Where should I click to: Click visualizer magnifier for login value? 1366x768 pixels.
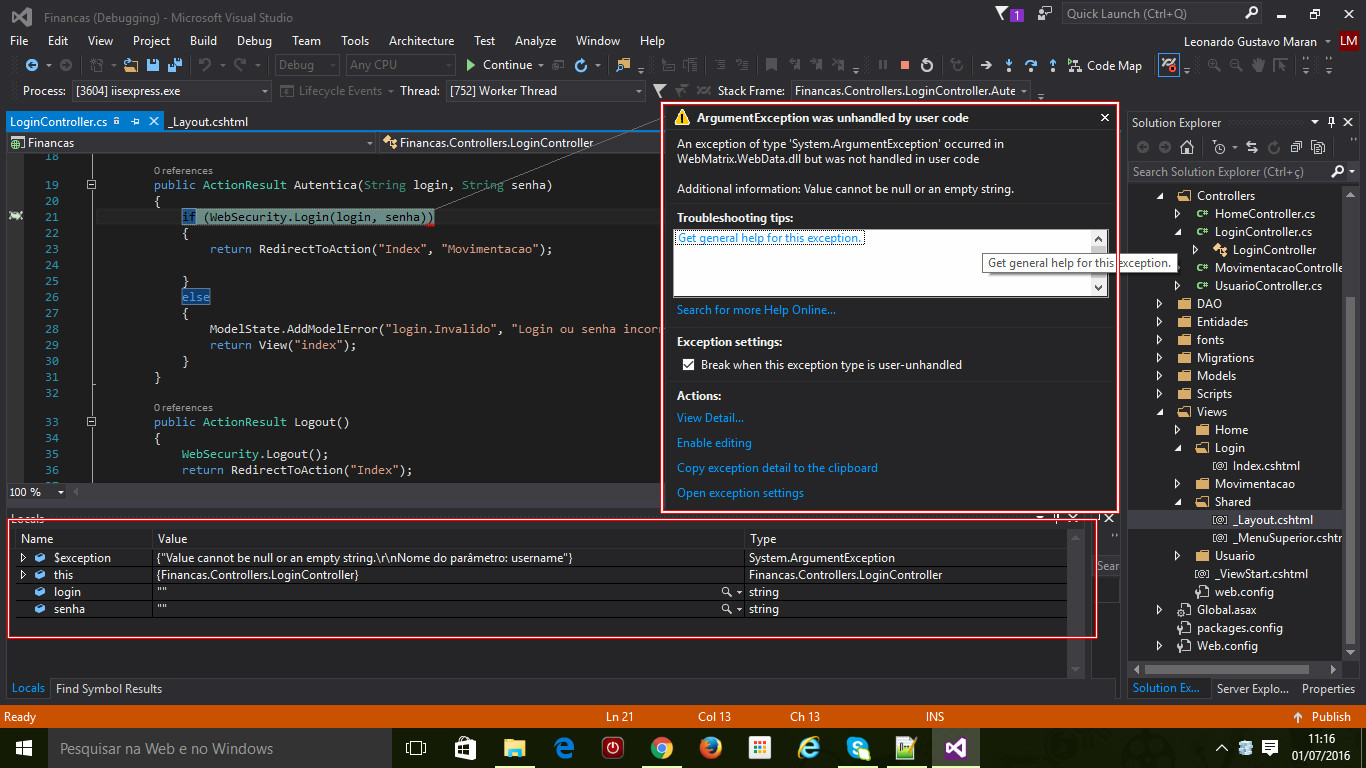point(727,592)
